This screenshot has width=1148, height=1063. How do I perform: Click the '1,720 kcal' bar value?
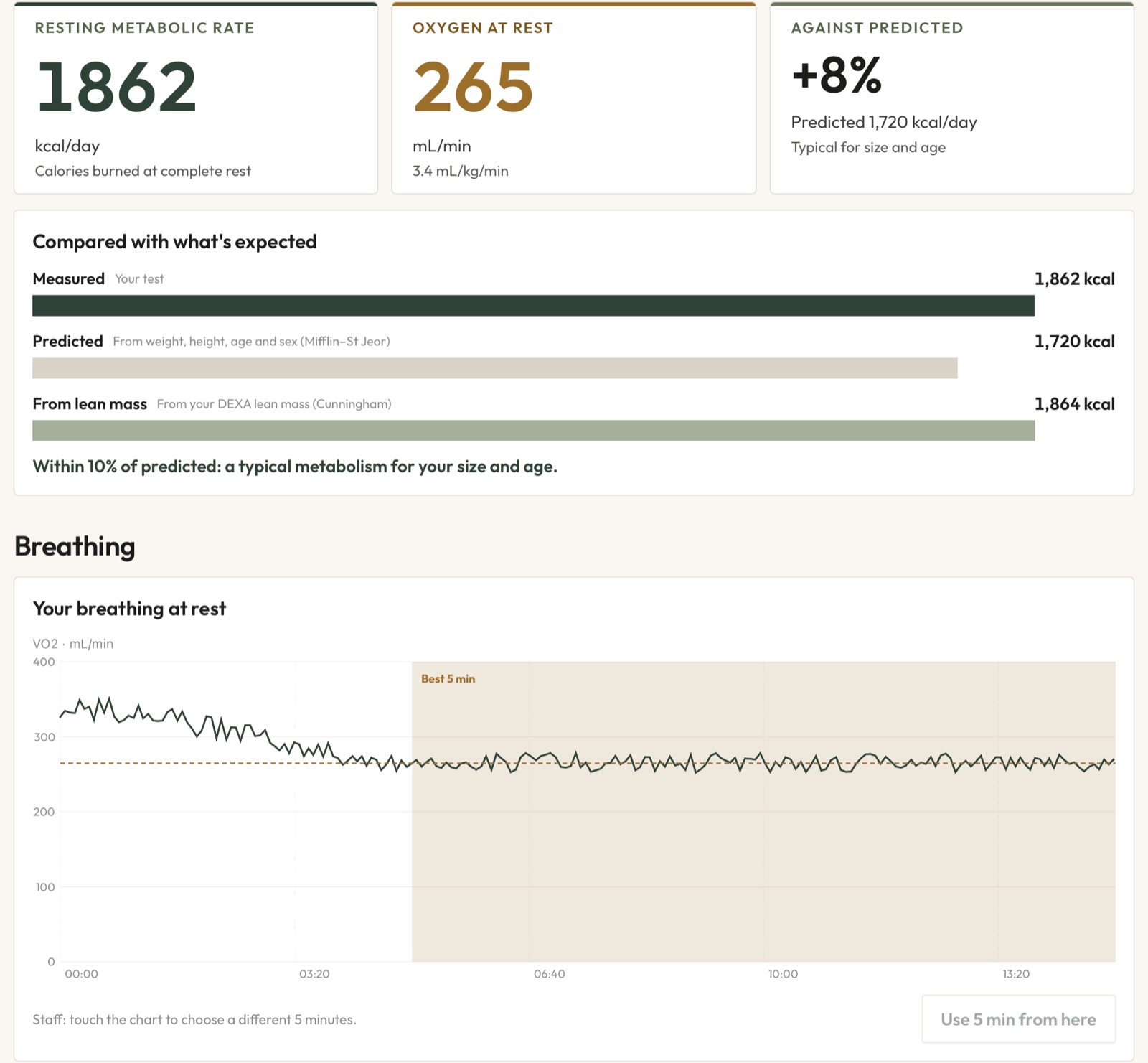tap(1074, 342)
